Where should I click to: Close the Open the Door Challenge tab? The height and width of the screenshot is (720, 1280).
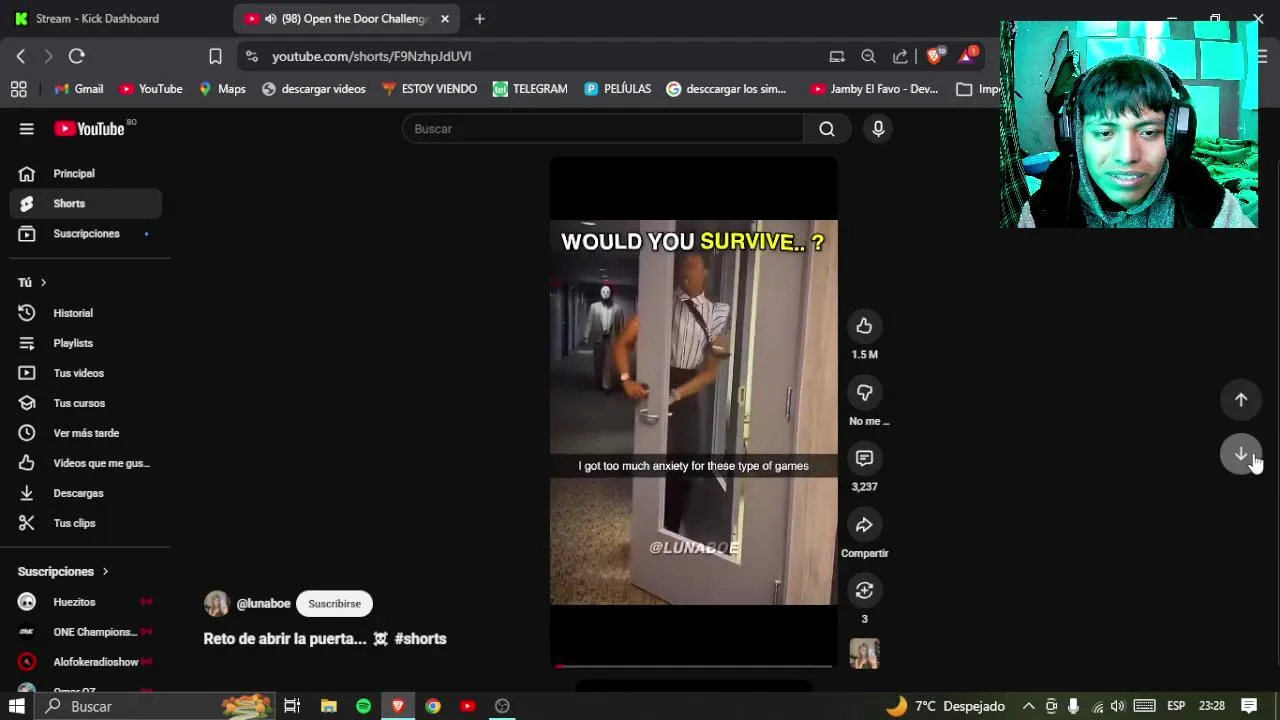click(445, 18)
